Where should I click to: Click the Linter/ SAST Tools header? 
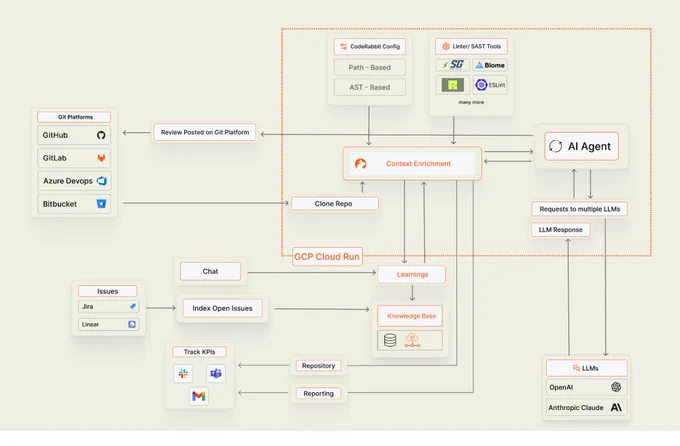click(471, 46)
